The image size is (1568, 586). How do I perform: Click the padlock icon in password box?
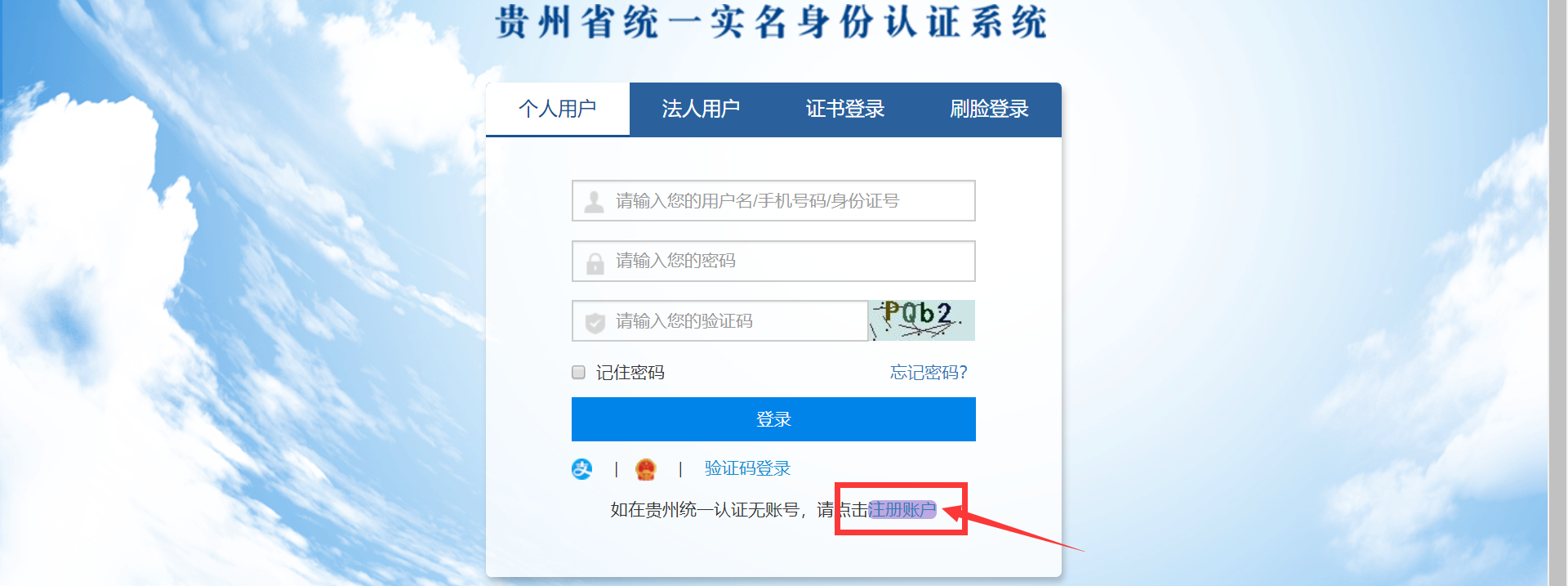tap(595, 263)
